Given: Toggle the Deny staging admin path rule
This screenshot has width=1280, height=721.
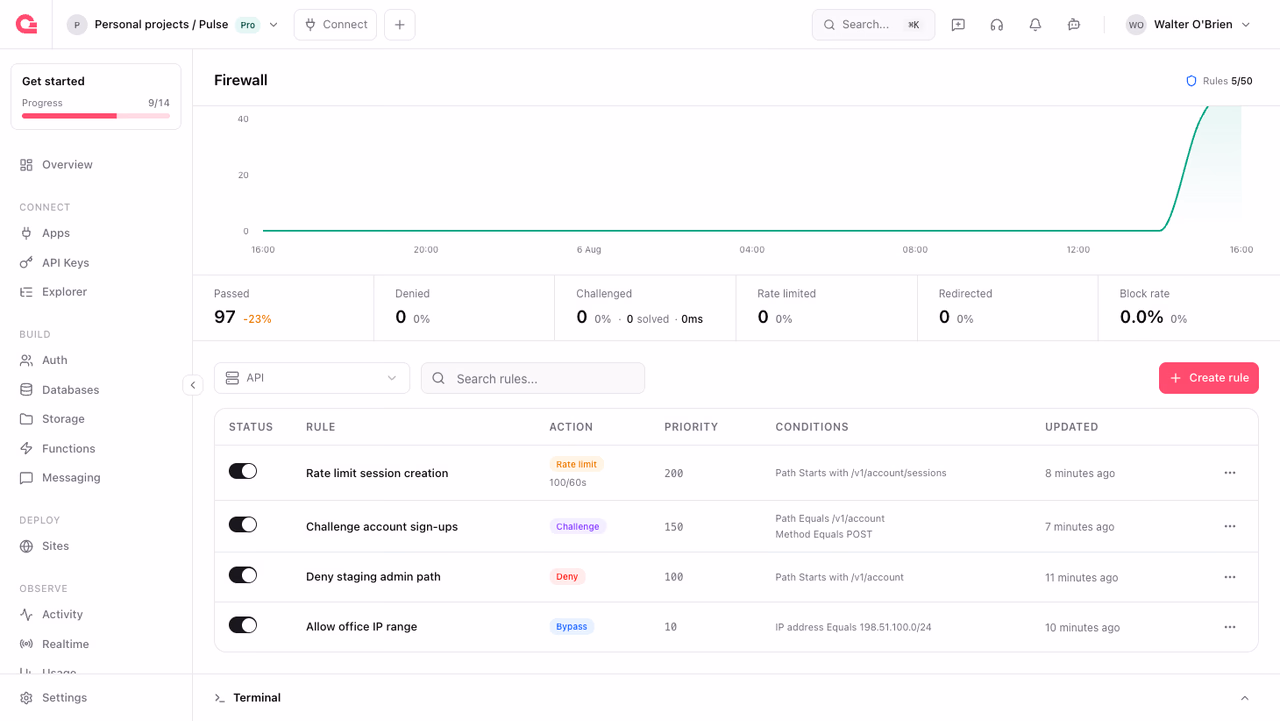Looking at the screenshot, I should (243, 575).
